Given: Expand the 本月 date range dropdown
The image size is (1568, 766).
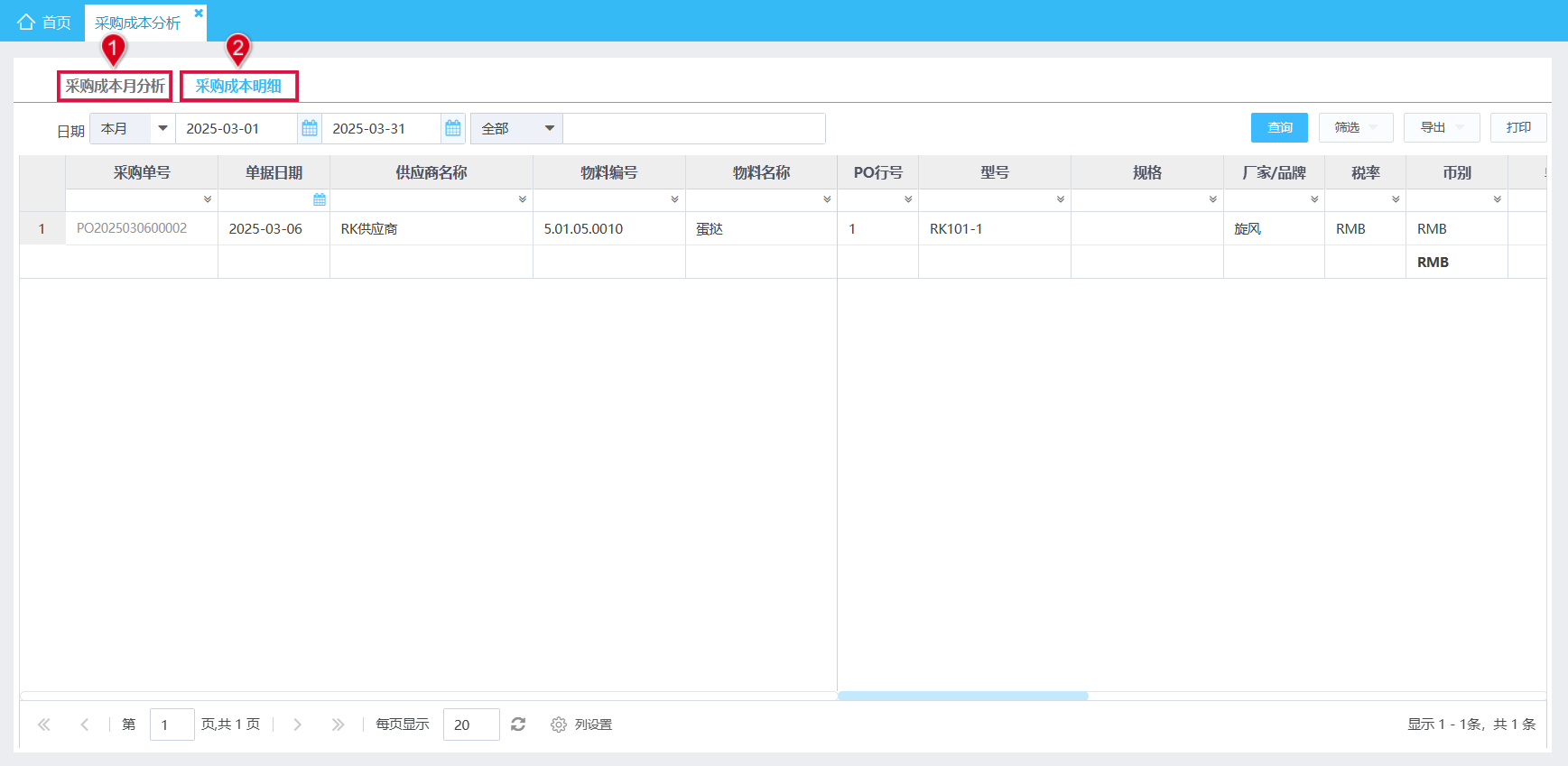Looking at the screenshot, I should coord(162,128).
